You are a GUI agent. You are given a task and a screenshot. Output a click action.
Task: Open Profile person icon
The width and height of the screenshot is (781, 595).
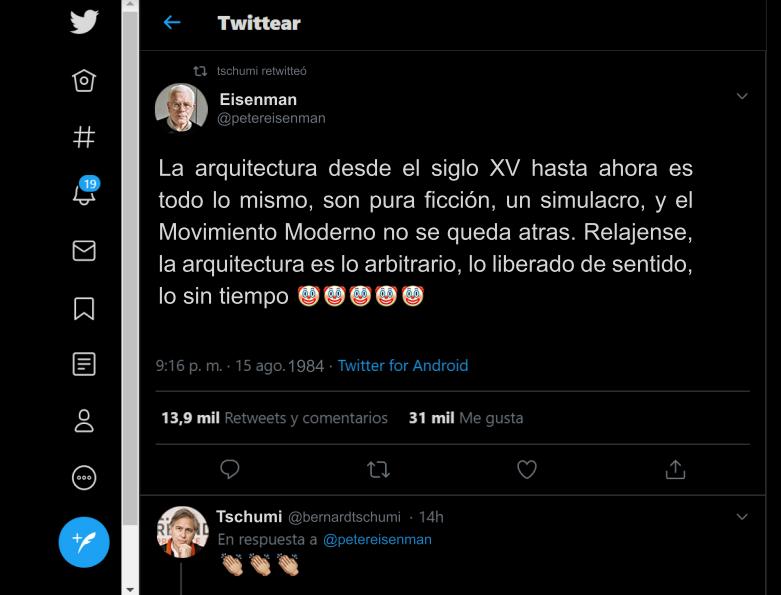(x=84, y=421)
